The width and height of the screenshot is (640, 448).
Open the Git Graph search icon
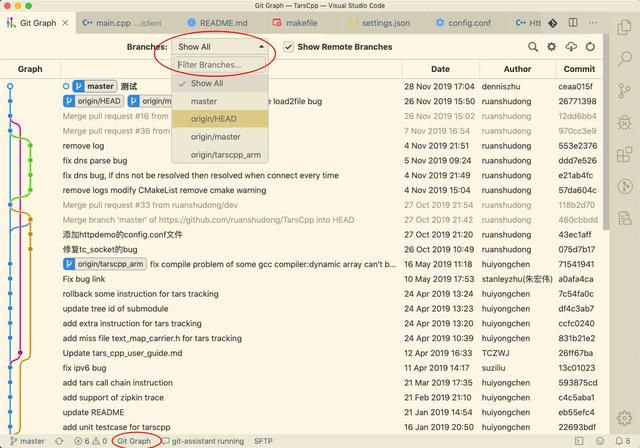(x=533, y=47)
